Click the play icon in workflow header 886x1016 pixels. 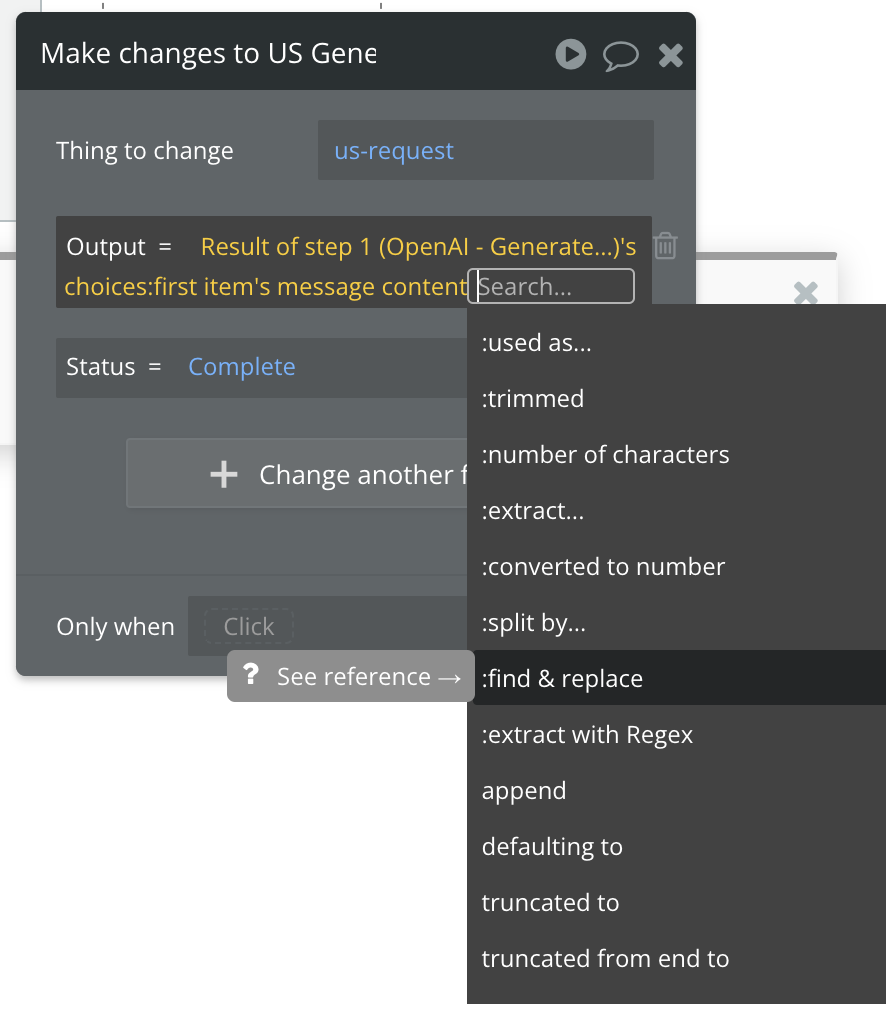pos(571,54)
